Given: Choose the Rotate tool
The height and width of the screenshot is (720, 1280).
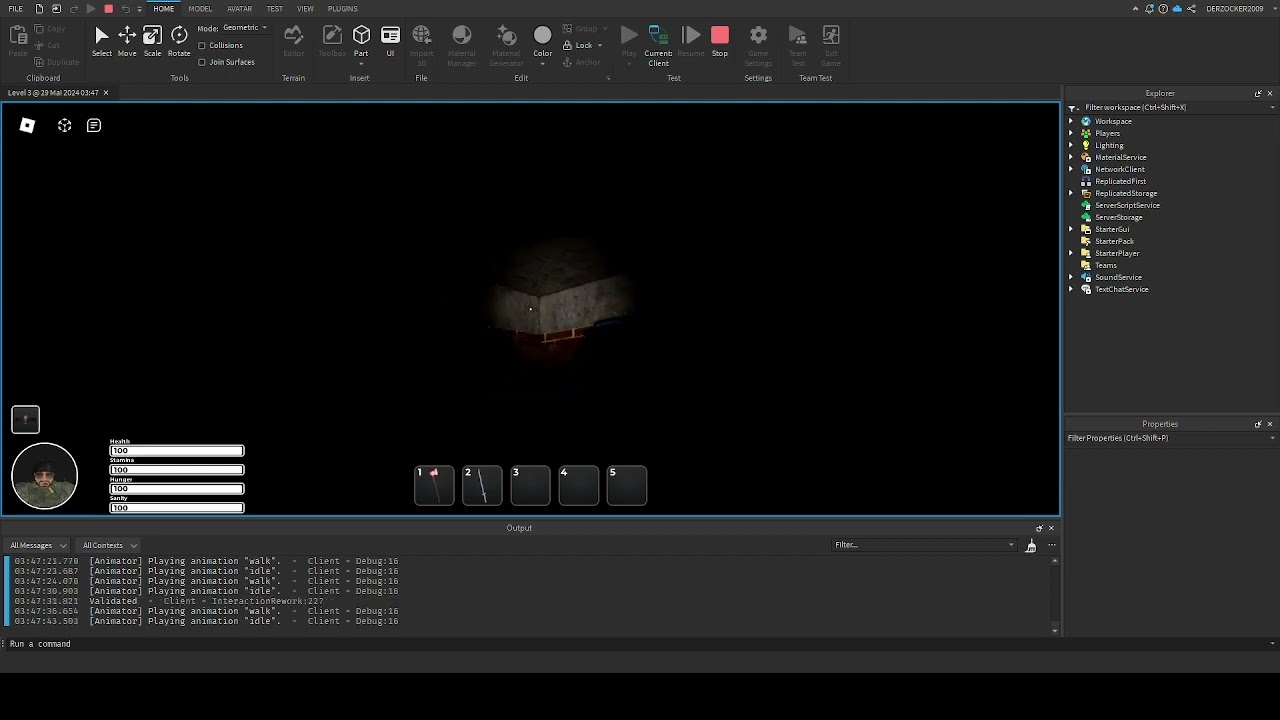Looking at the screenshot, I should coord(179,40).
